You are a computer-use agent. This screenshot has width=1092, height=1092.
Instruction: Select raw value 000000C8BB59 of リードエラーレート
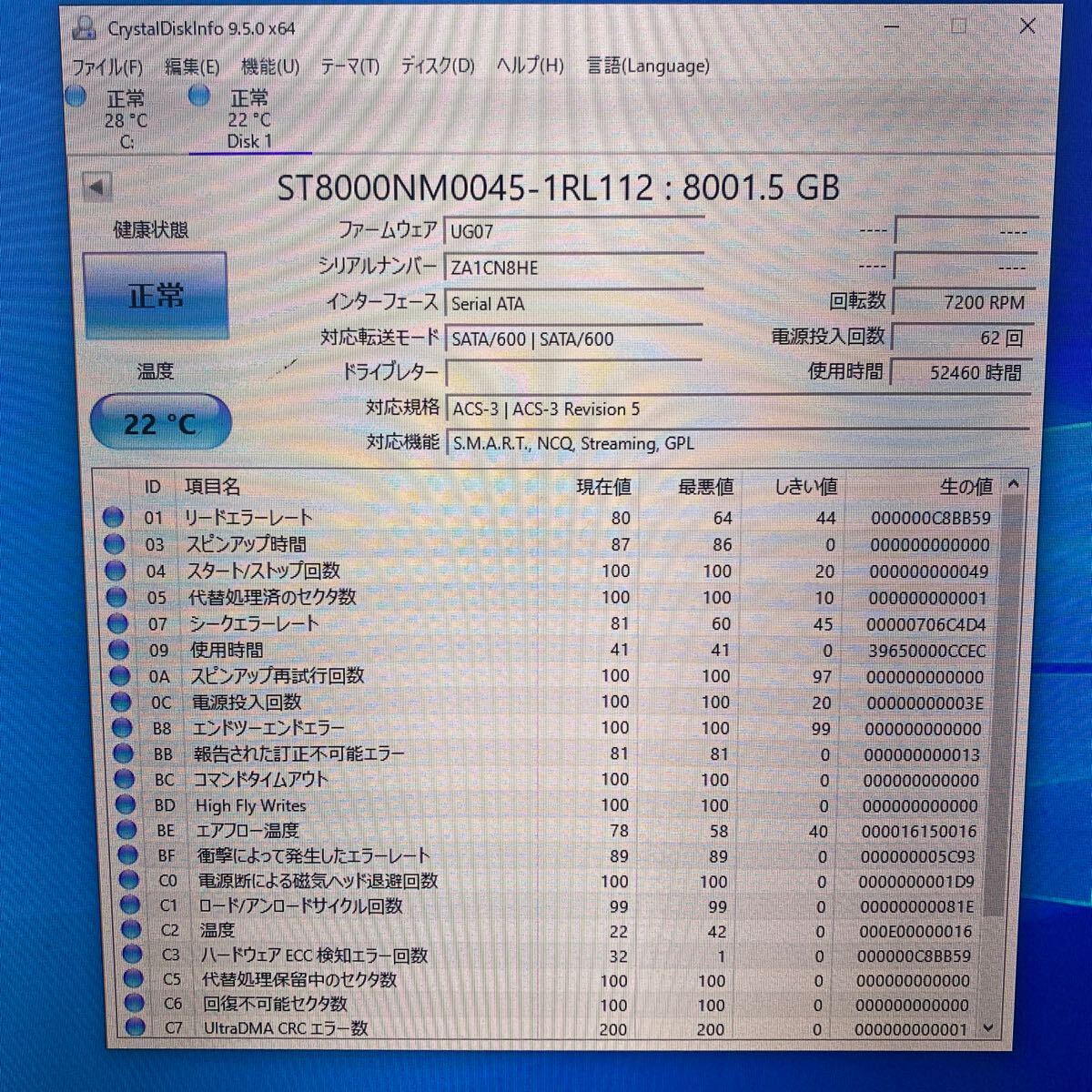point(930,518)
